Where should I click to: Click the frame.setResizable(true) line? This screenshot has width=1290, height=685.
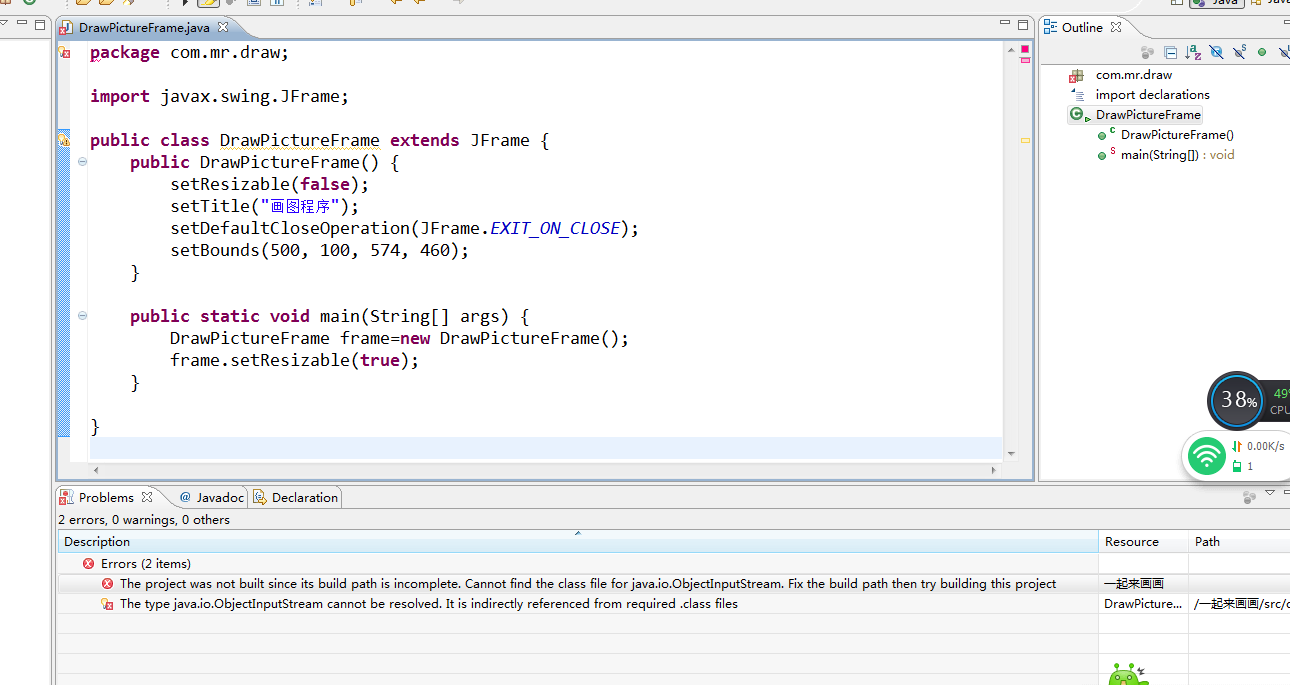click(294, 360)
